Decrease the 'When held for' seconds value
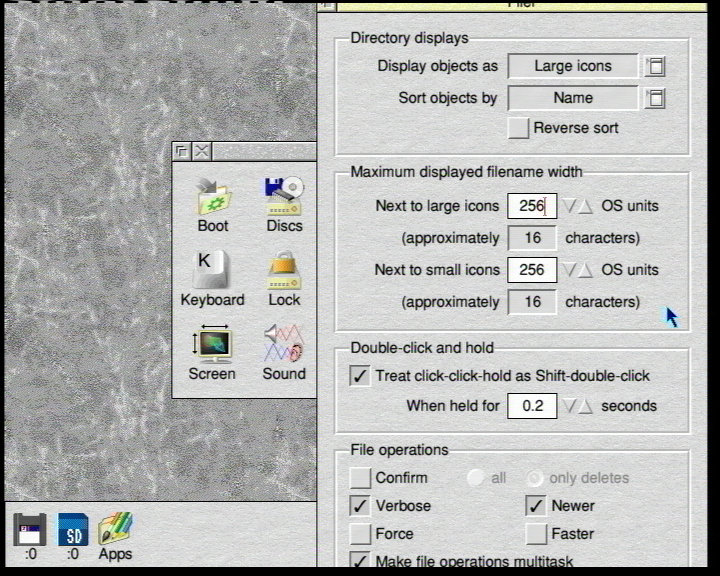 pyautogui.click(x=569, y=406)
